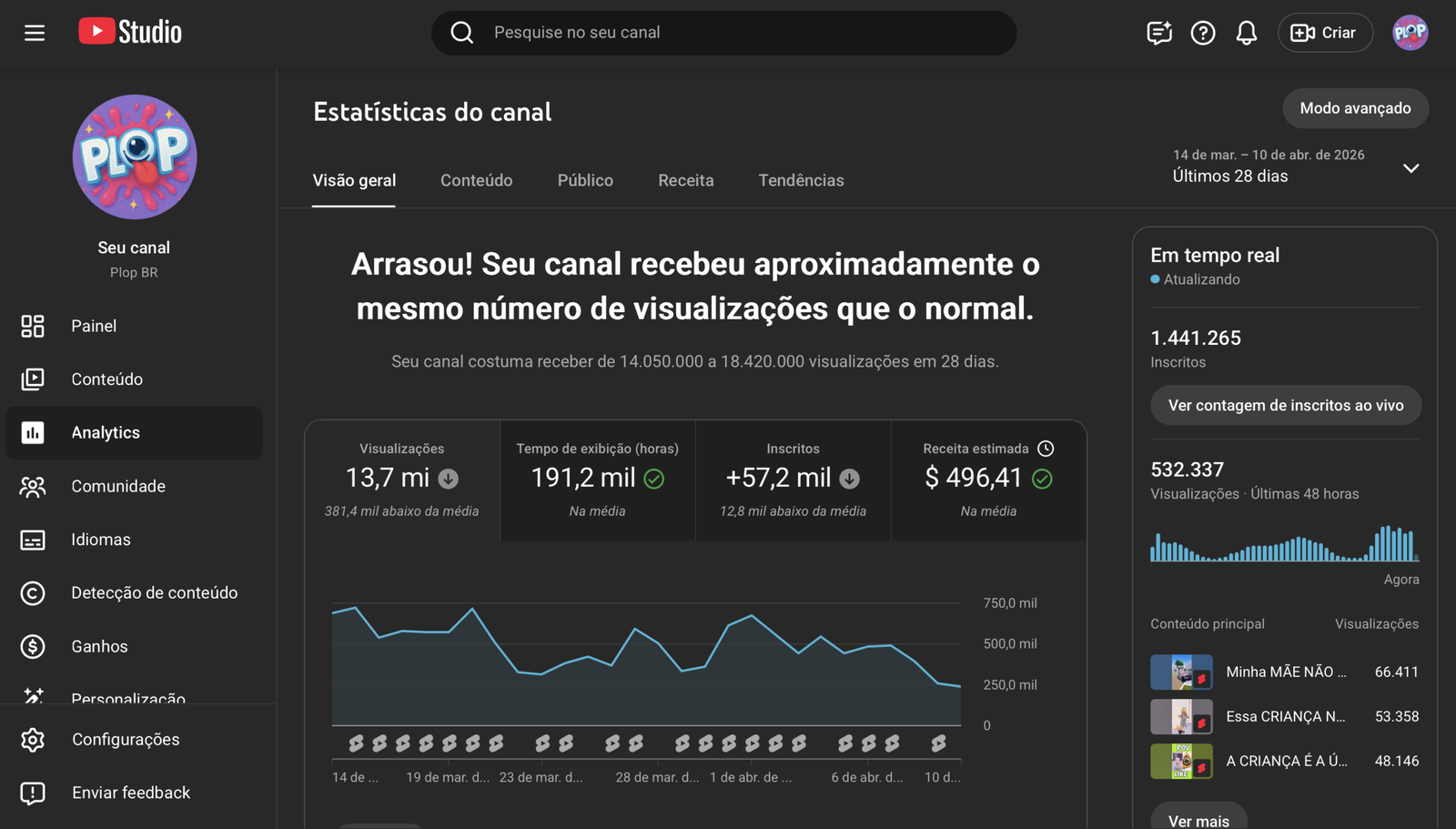Click the Enviar feedback icon

pos(33,794)
